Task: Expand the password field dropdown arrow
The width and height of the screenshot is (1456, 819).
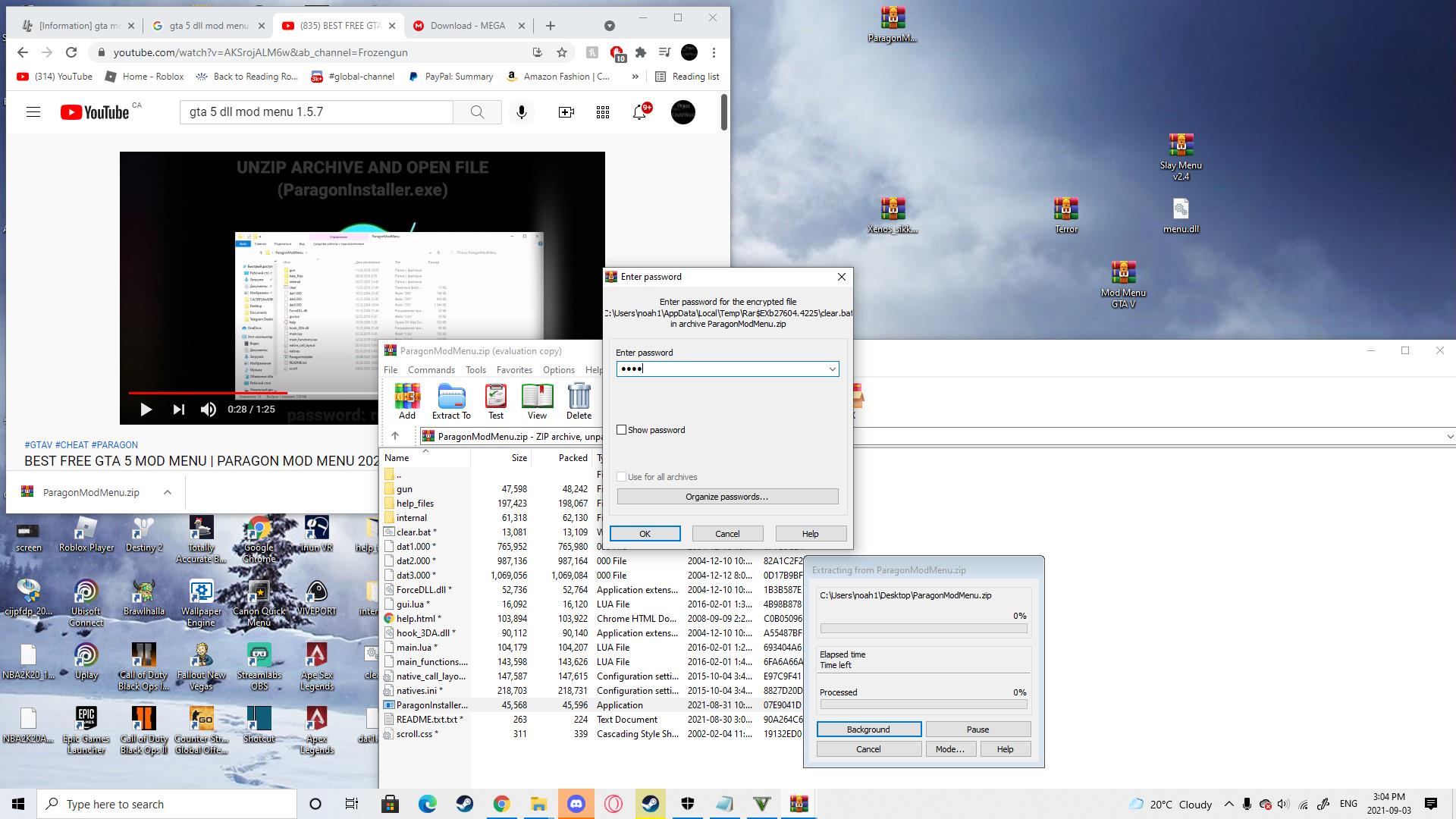Action: click(832, 369)
